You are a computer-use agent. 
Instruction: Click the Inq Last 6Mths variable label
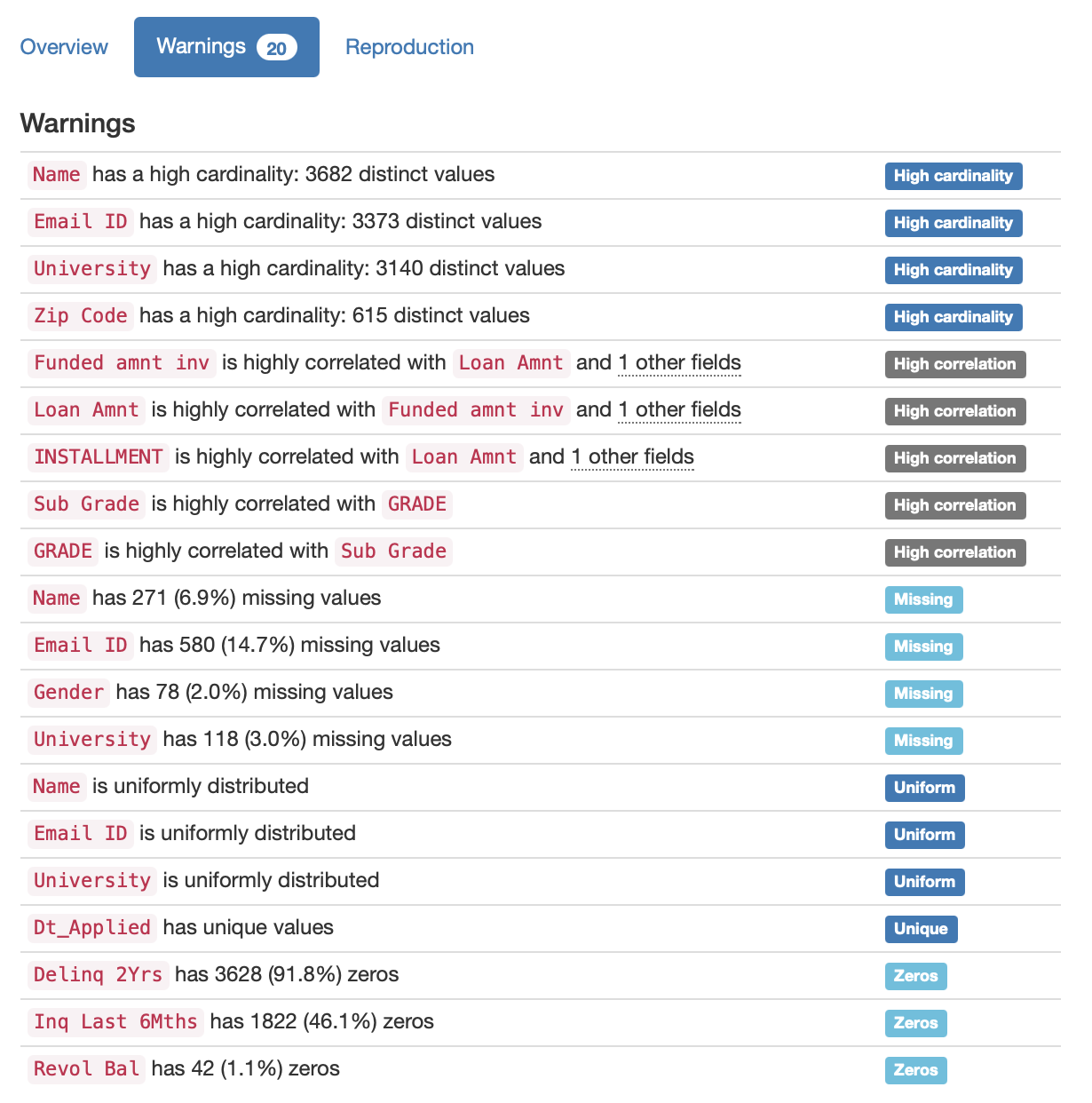point(115,1022)
